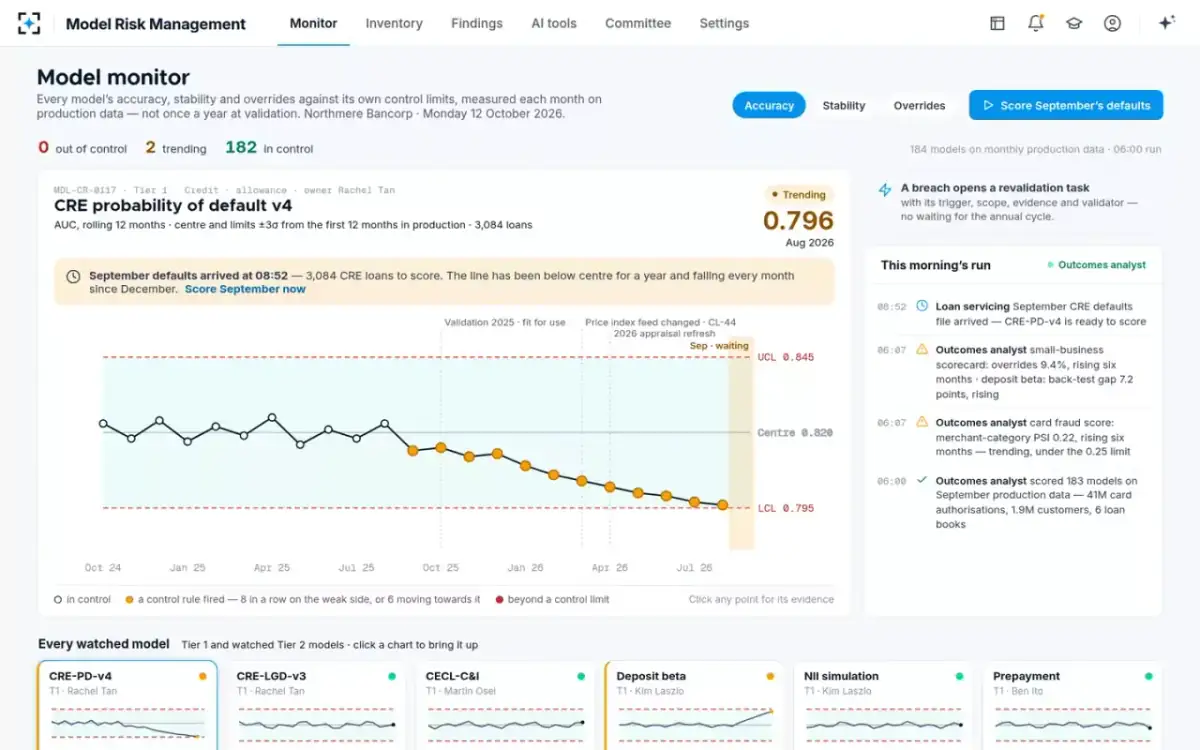The height and width of the screenshot is (750, 1200).
Task: Click the 06:00 timestamp in run log
Action: (892, 481)
